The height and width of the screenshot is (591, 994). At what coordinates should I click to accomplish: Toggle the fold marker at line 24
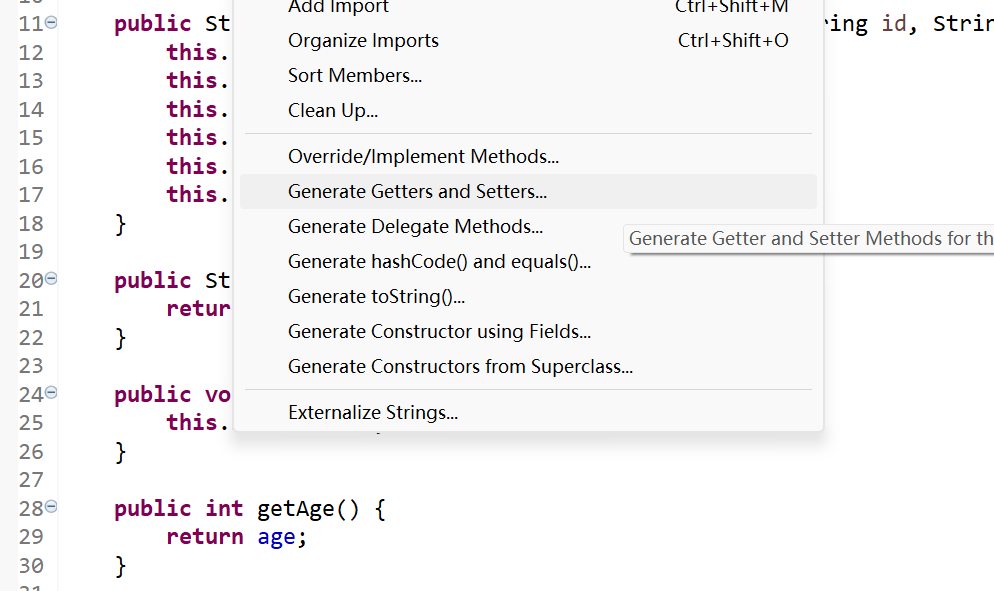click(51, 393)
